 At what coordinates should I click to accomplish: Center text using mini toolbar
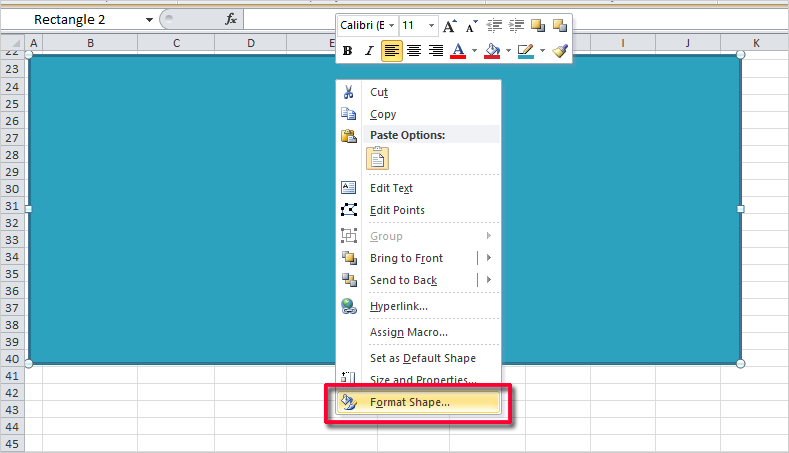(414, 51)
